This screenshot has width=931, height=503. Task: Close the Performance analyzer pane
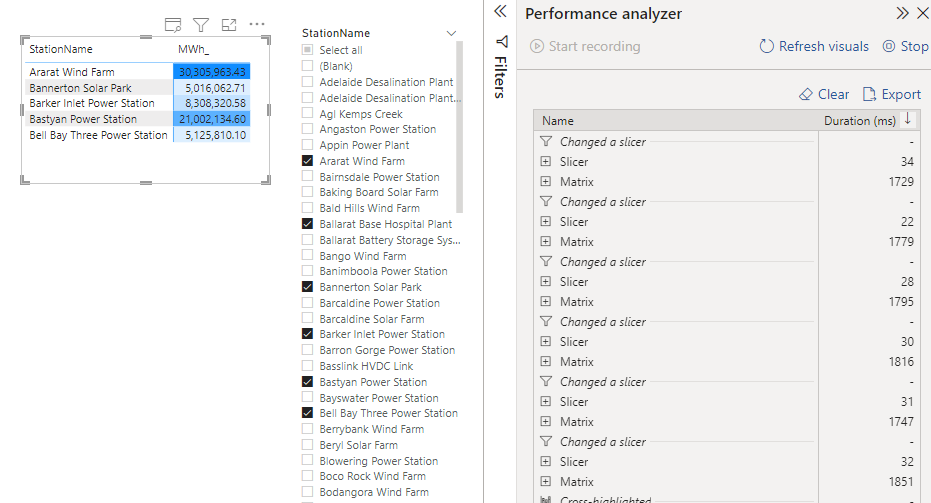tap(921, 13)
